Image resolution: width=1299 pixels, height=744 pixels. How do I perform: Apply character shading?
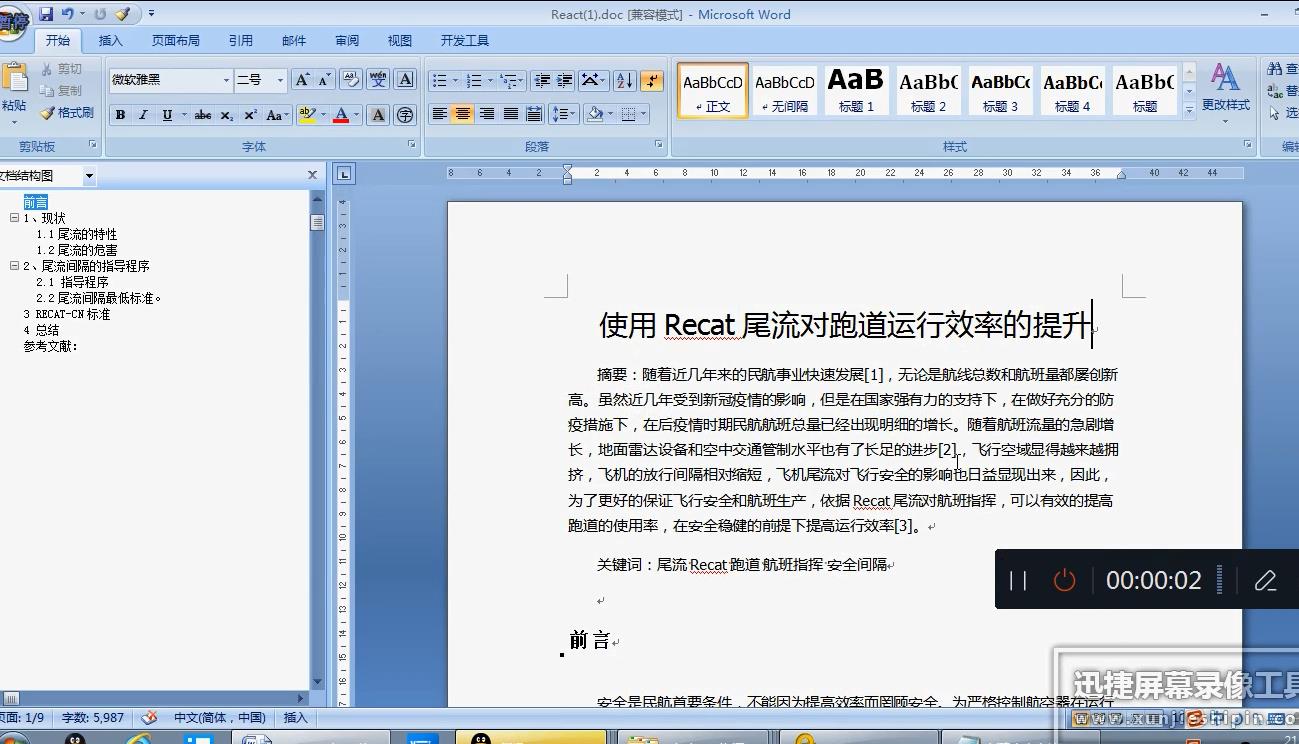tap(378, 115)
